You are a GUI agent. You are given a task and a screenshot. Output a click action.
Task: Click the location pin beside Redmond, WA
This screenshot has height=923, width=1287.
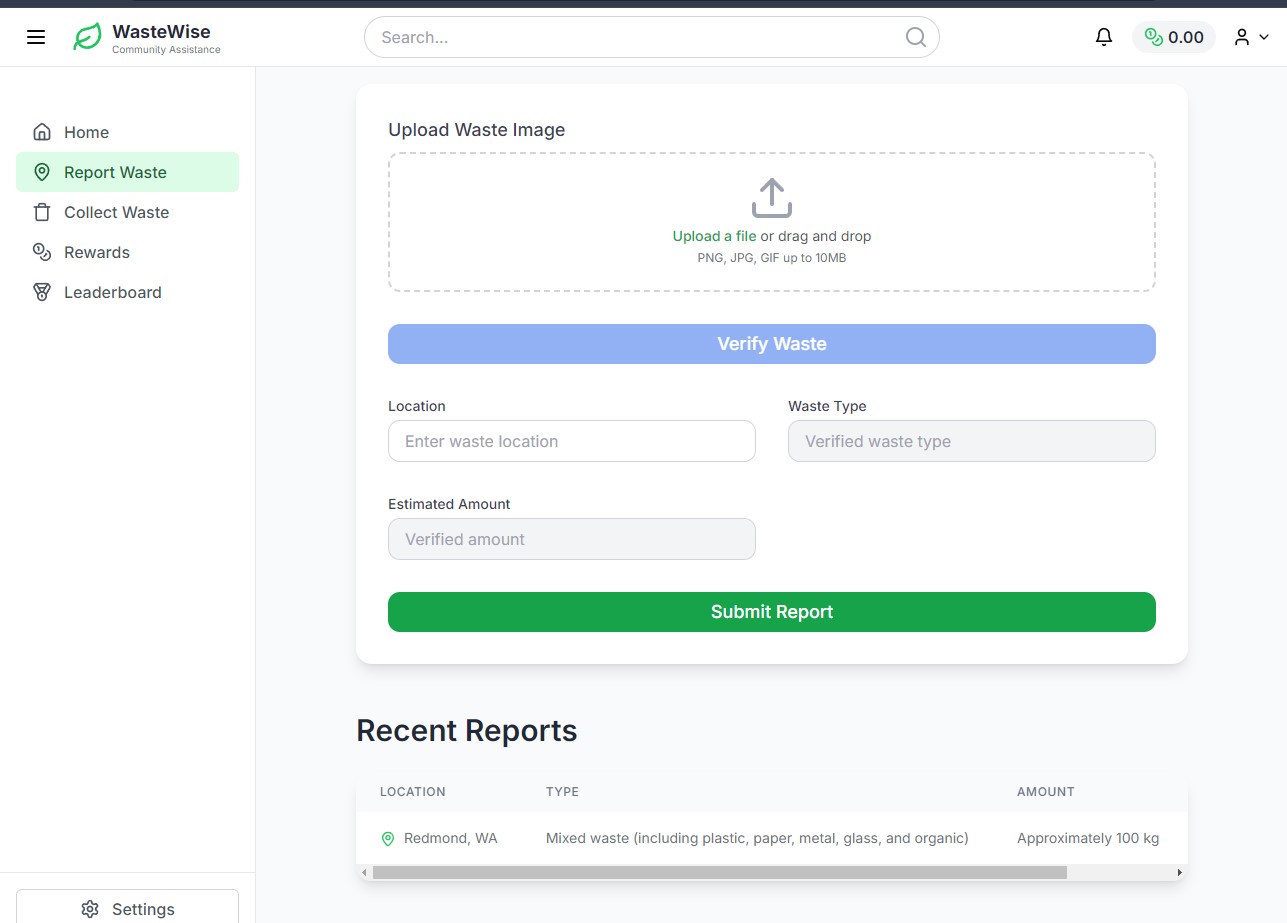pyautogui.click(x=388, y=838)
